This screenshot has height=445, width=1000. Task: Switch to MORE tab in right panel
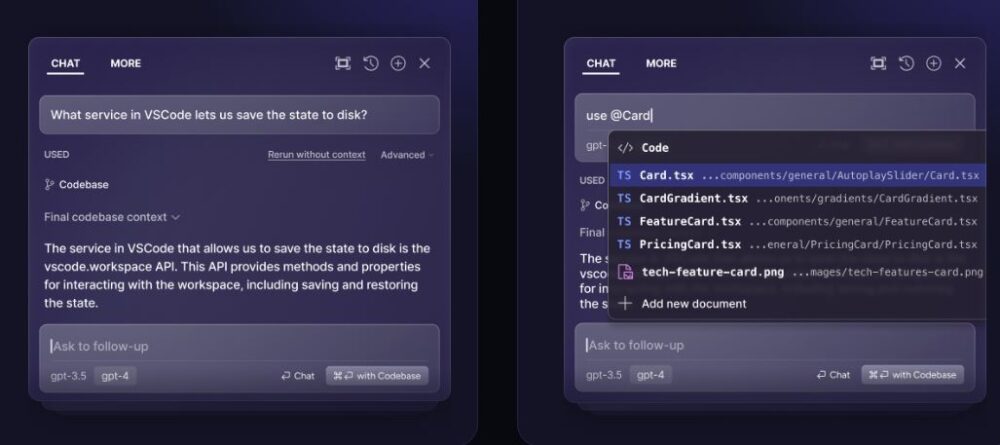[661, 63]
